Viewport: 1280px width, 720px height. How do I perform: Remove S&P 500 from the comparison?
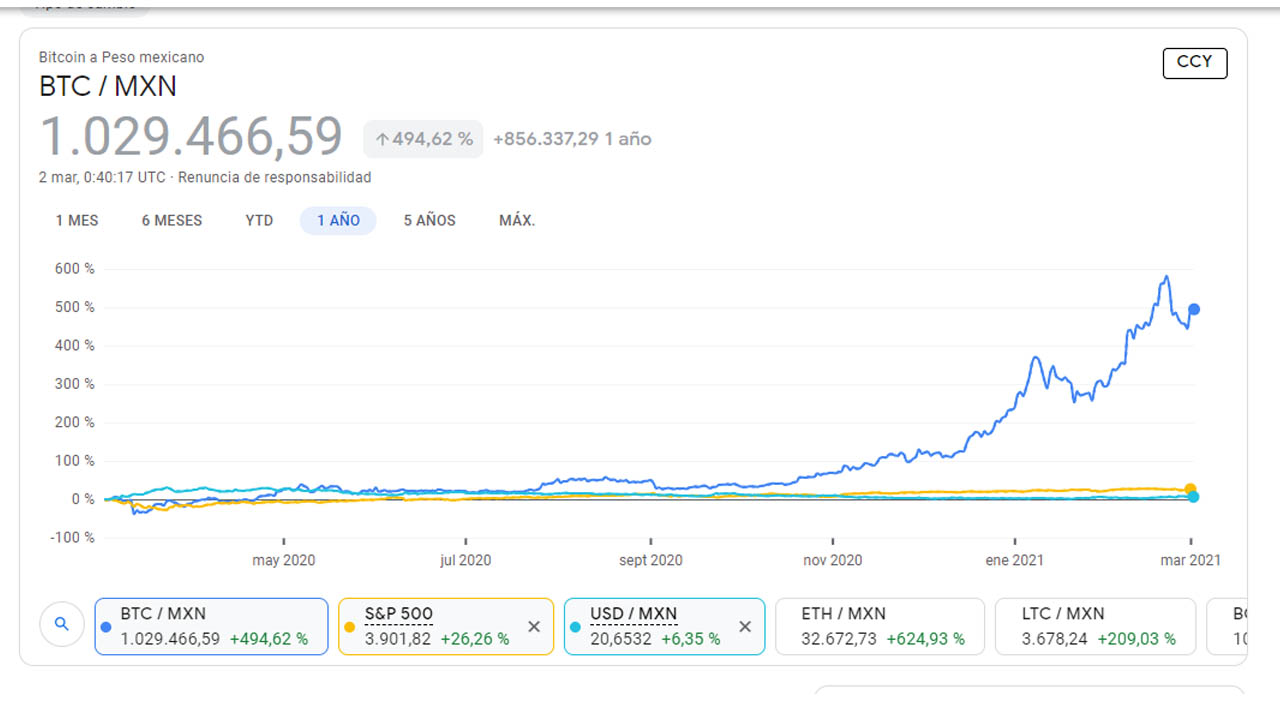pos(533,626)
